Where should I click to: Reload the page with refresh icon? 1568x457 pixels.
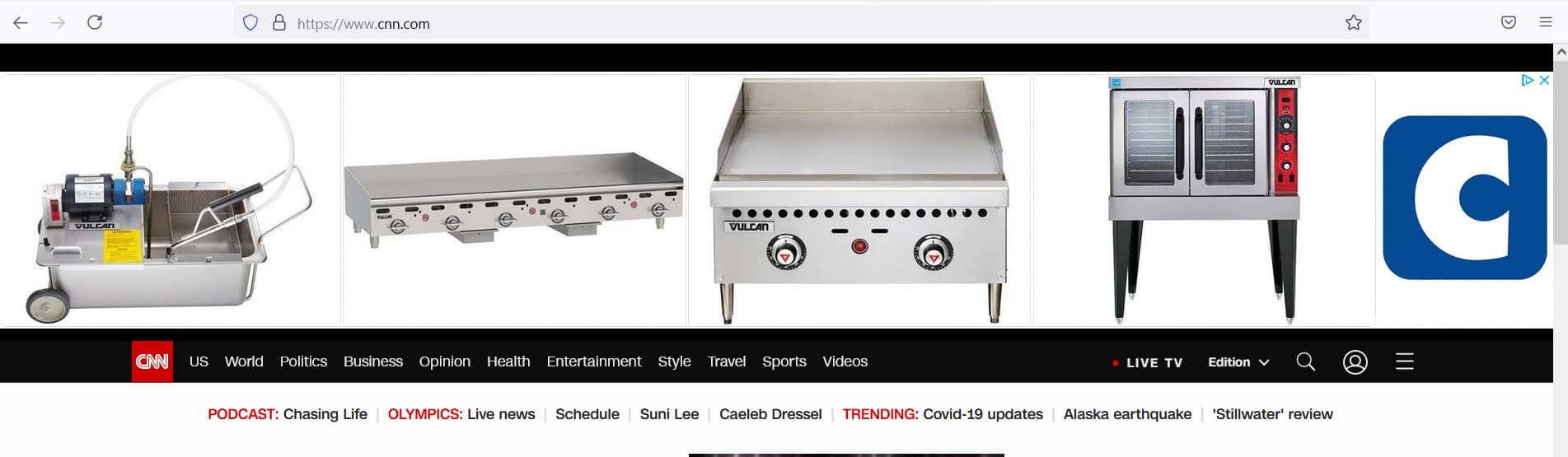[x=95, y=22]
